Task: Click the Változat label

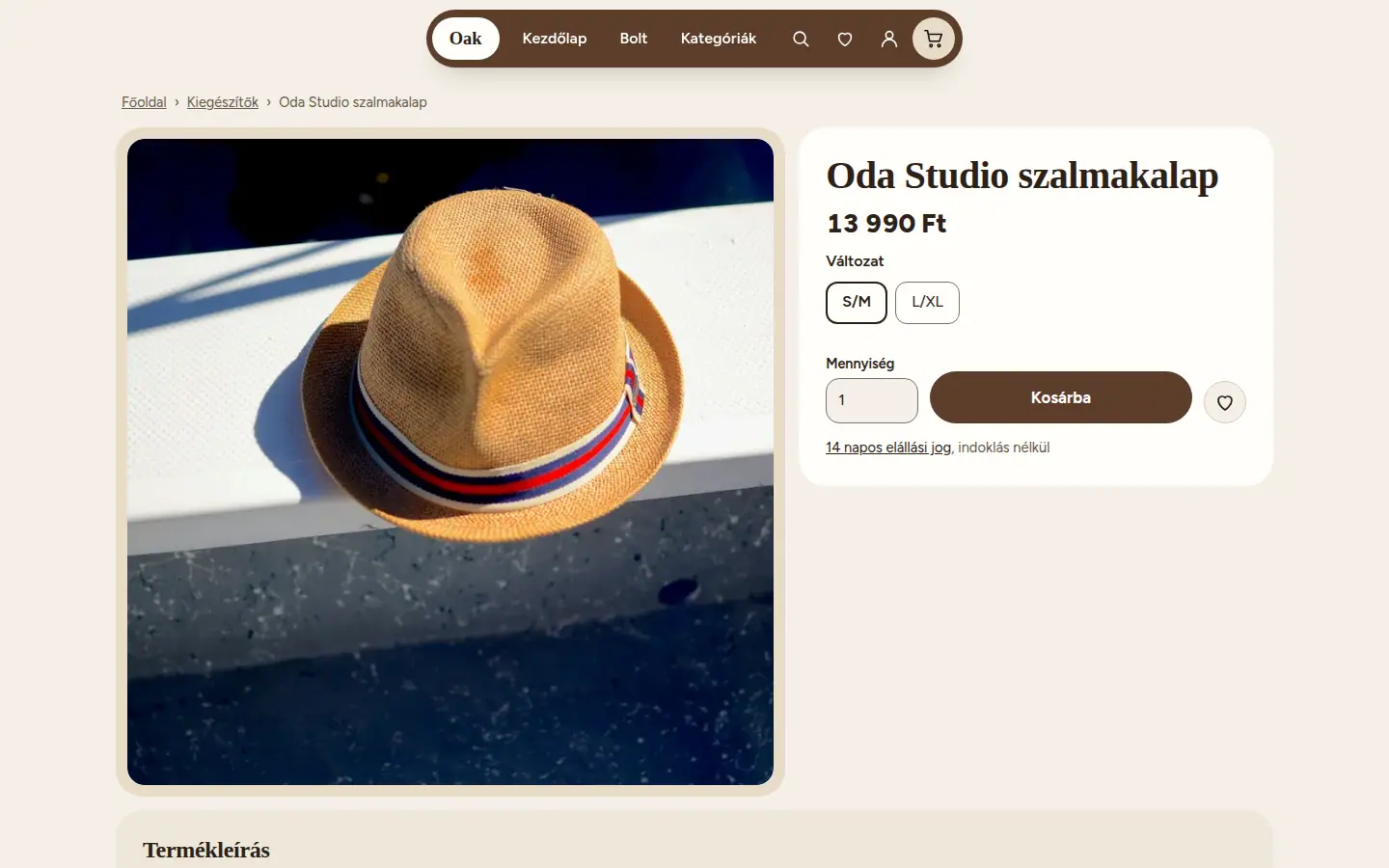Action: click(x=855, y=261)
